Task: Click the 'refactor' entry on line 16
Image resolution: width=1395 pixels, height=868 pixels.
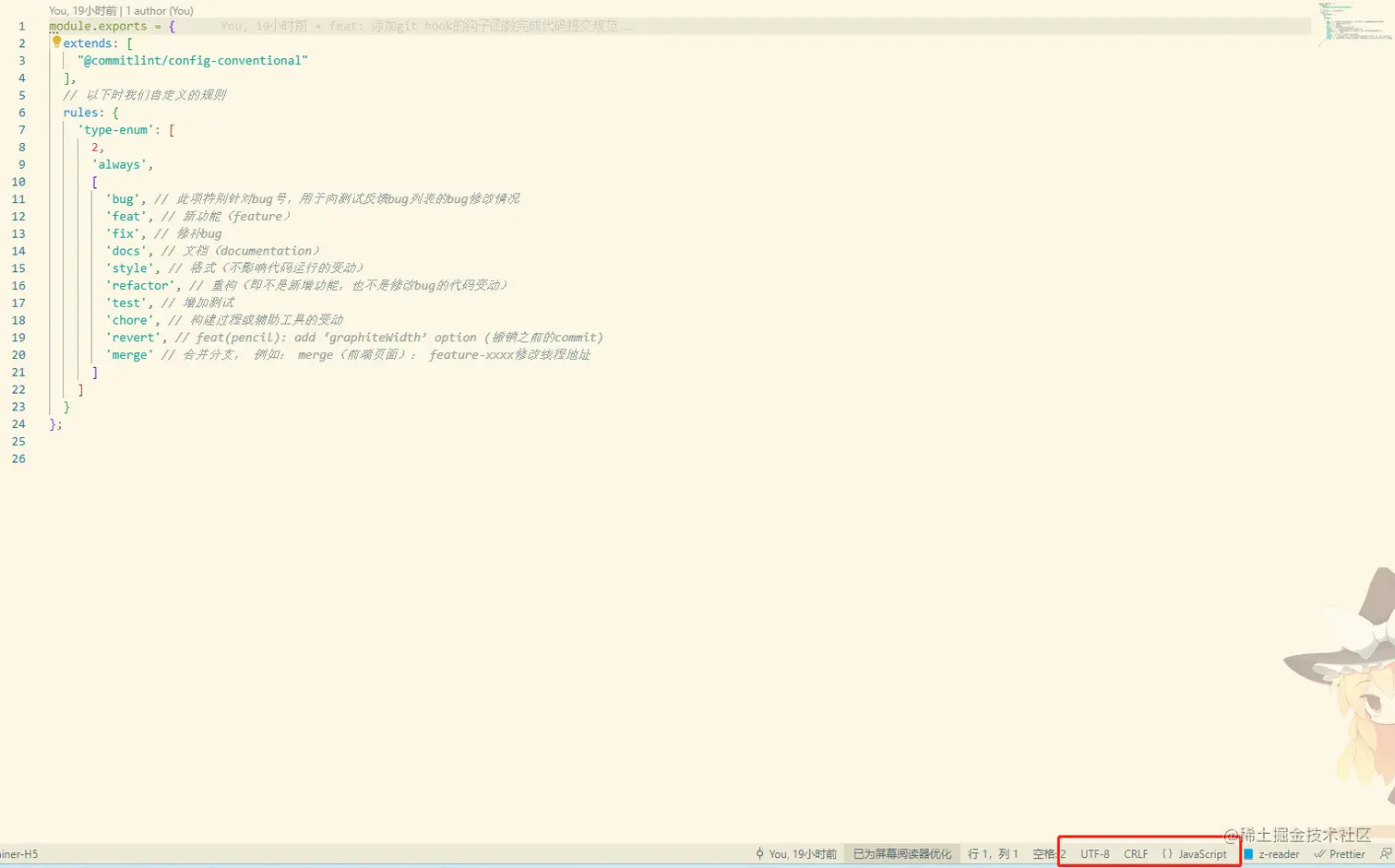Action: pos(140,286)
